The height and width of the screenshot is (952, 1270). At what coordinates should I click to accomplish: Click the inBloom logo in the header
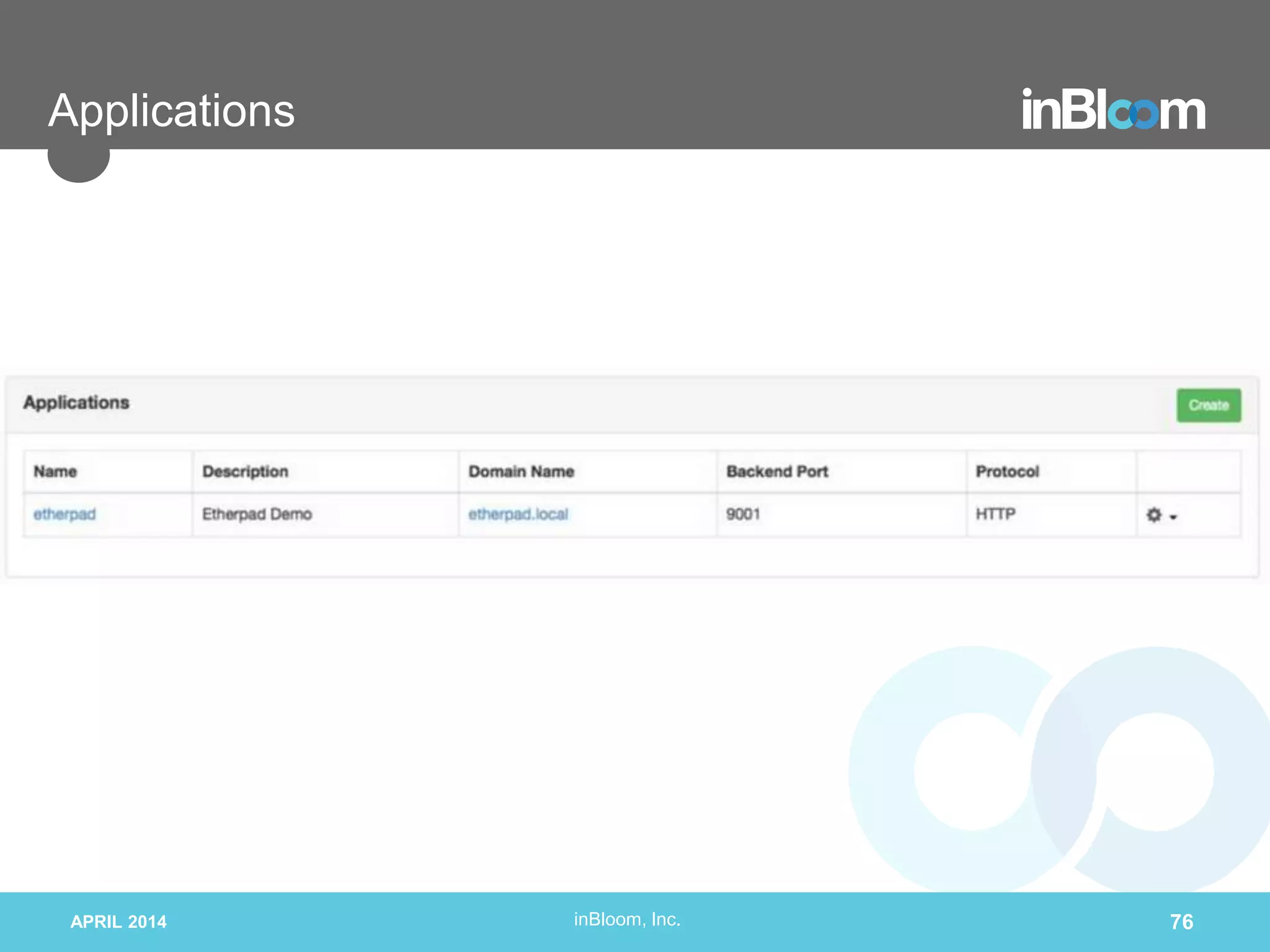[x=1114, y=108]
